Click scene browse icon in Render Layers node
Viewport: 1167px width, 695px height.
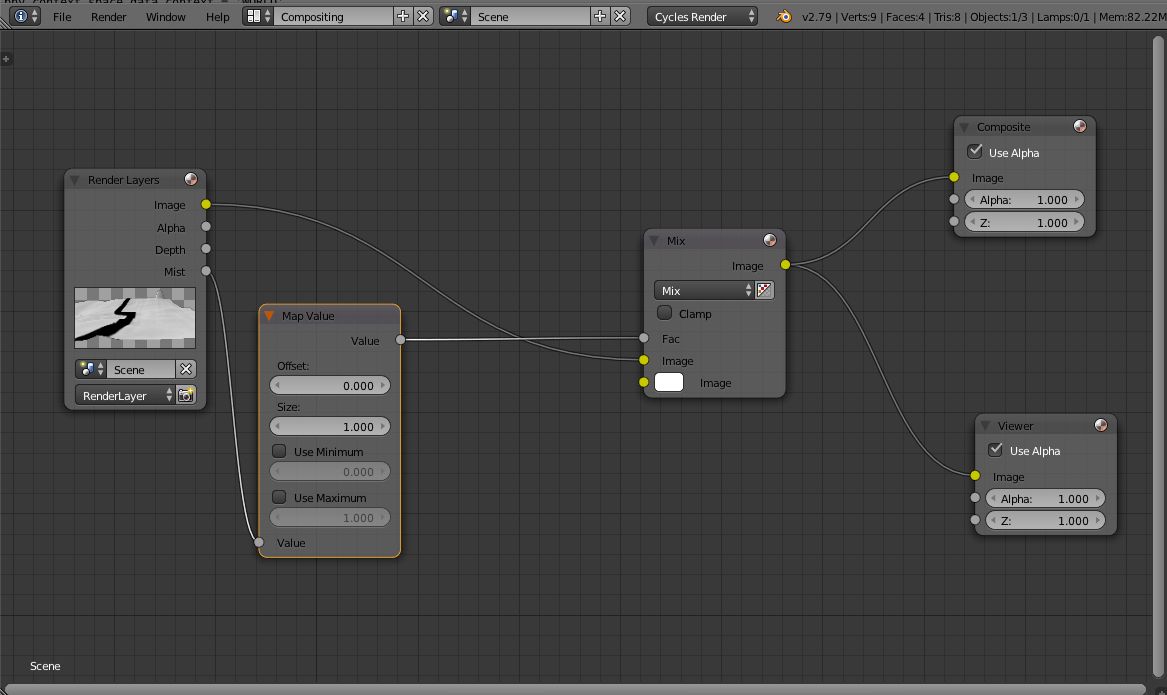pyautogui.click(x=91, y=369)
